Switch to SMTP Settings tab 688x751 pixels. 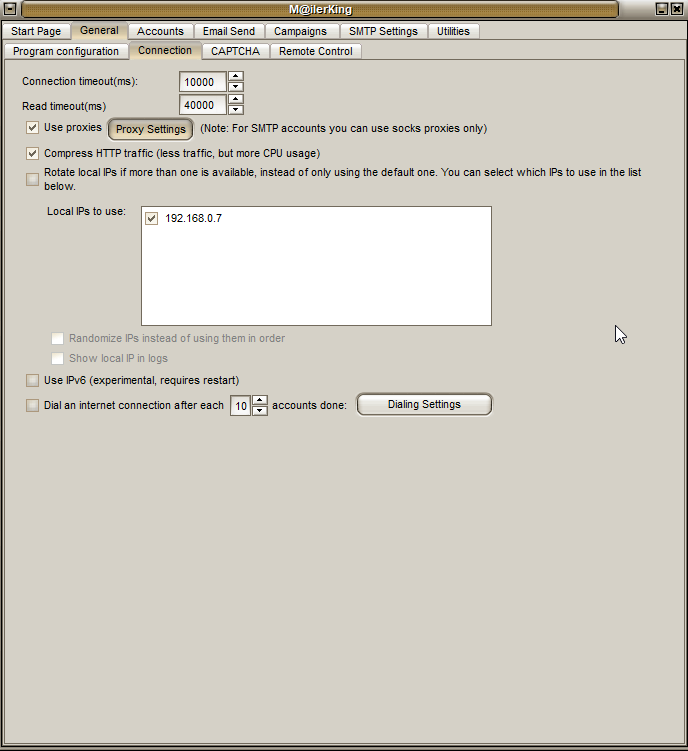(383, 31)
